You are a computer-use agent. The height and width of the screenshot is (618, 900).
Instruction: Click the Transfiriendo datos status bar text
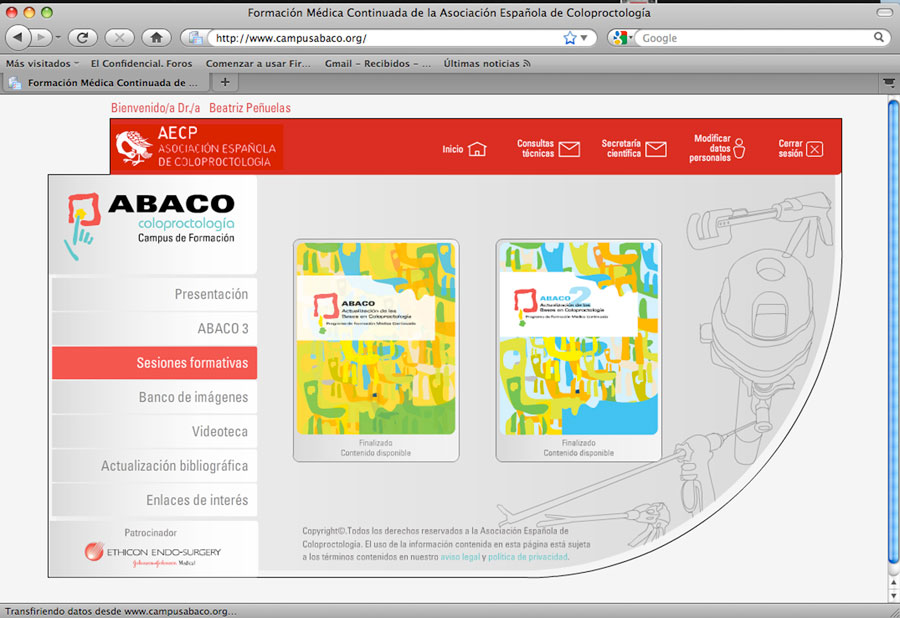pyautogui.click(x=121, y=611)
